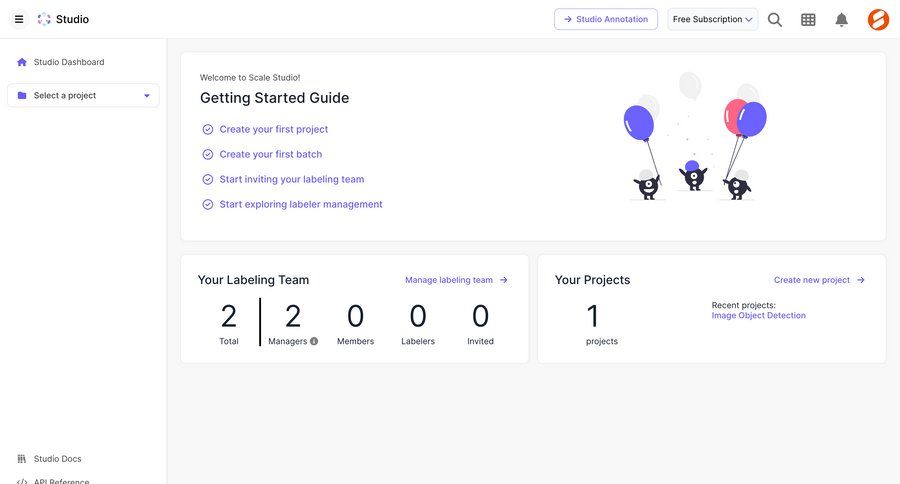Click the Studio brand title

point(72,19)
